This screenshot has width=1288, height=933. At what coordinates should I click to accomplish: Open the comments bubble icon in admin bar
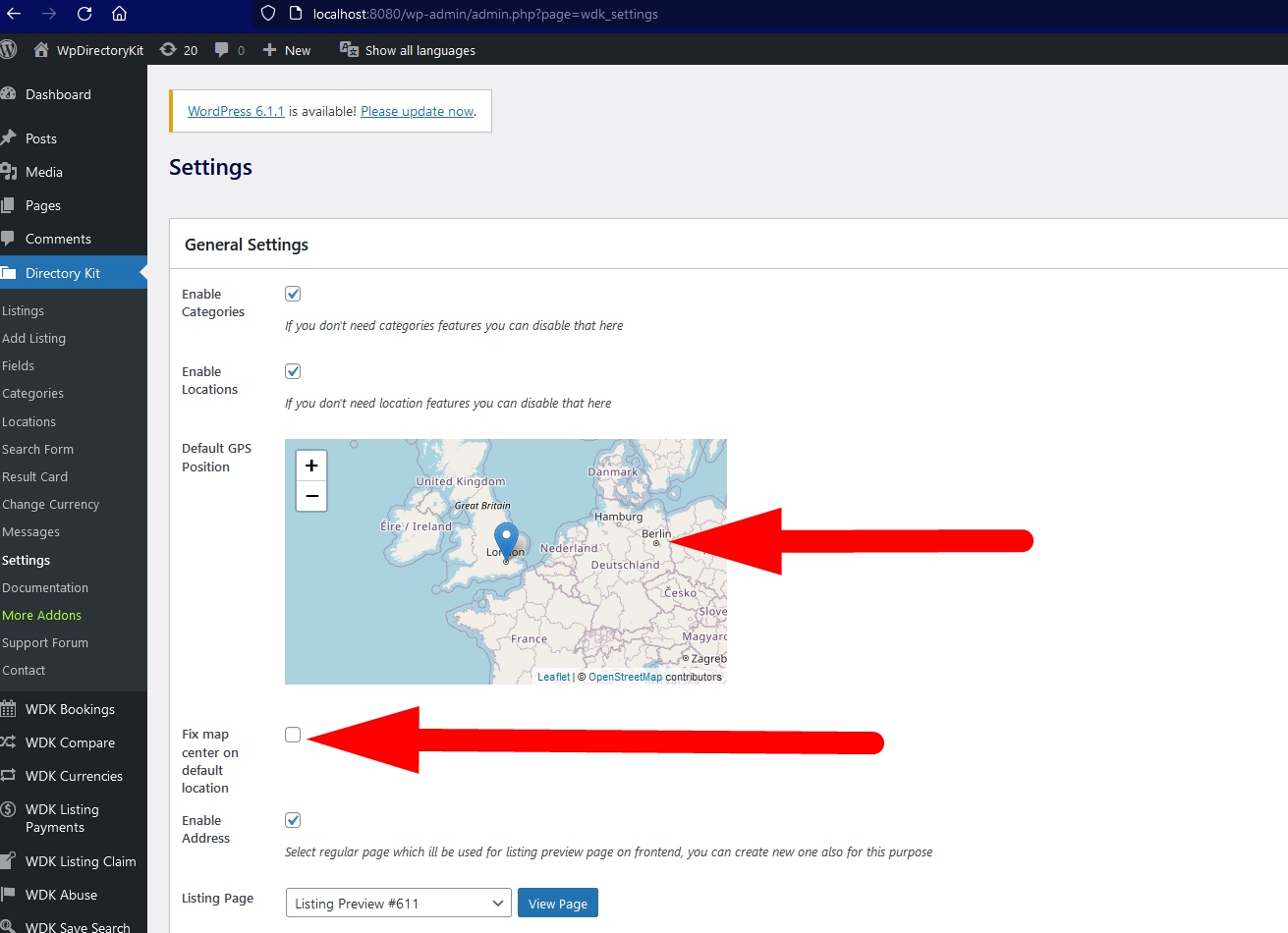tap(222, 49)
